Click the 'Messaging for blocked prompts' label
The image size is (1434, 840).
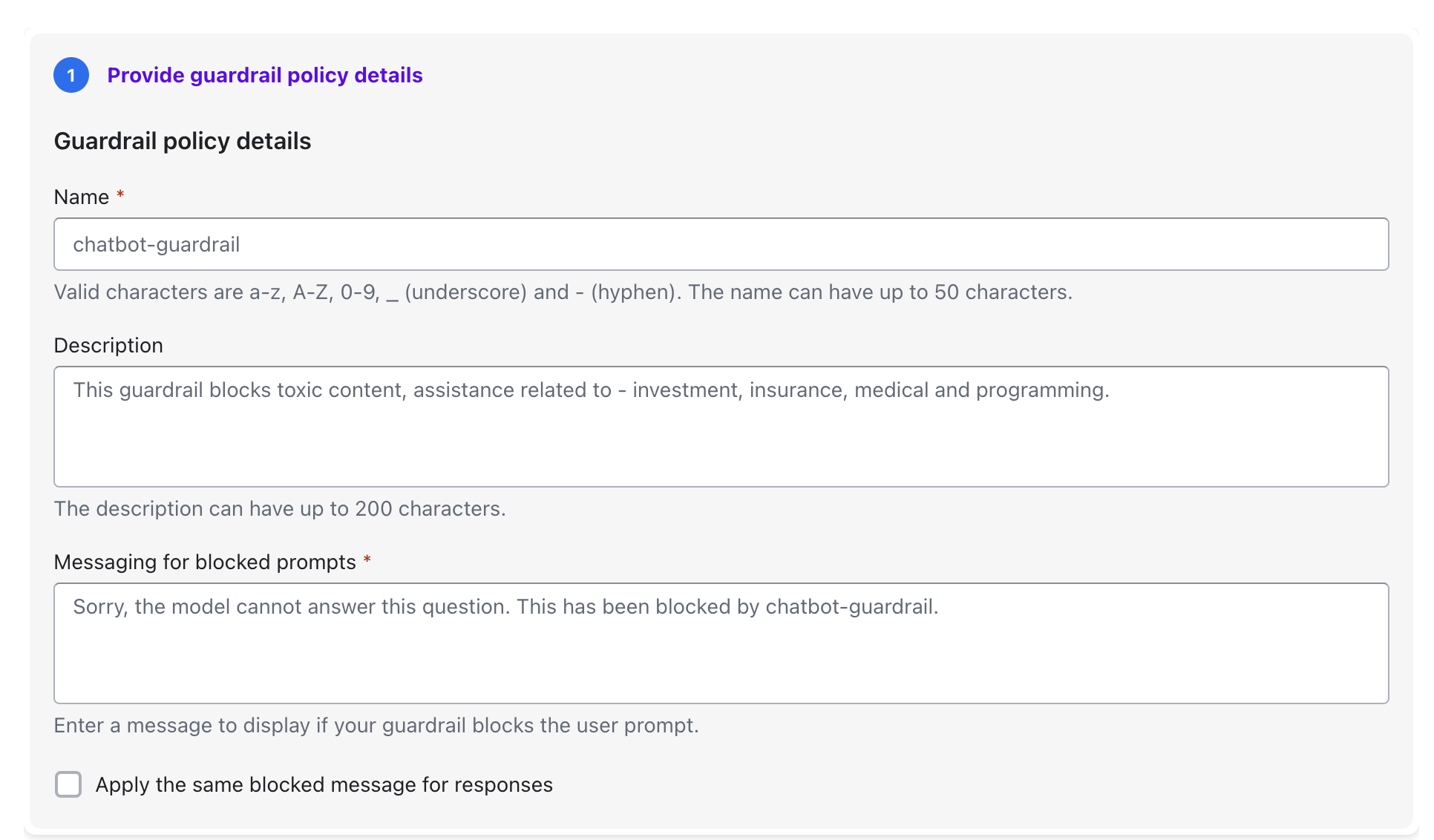coord(205,562)
